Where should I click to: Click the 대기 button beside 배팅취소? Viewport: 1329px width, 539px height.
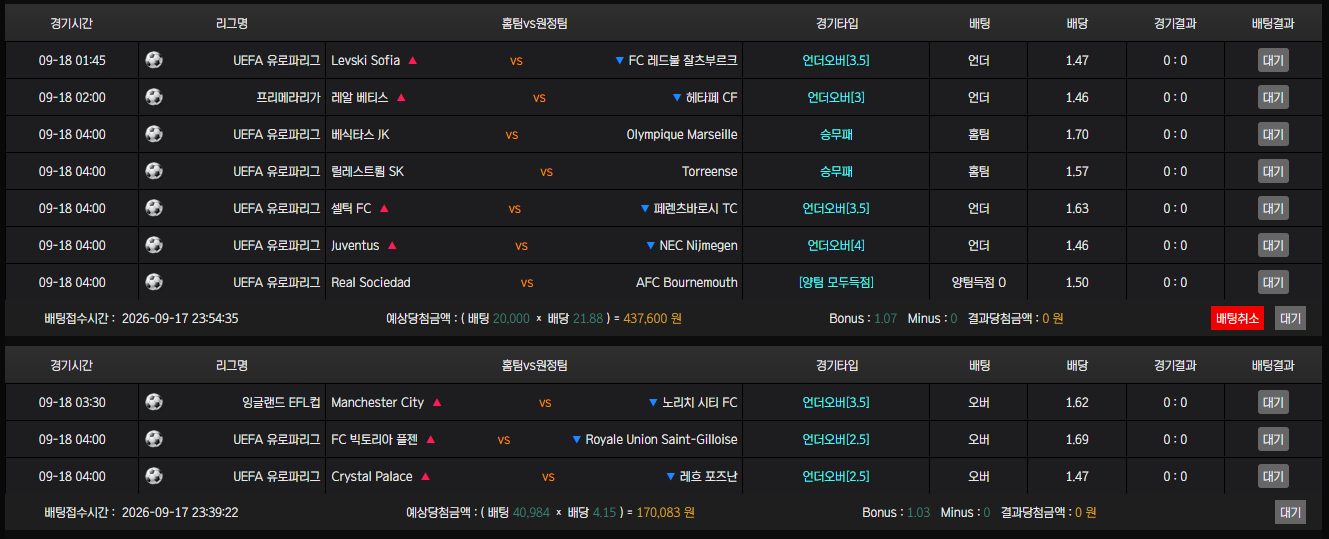(x=1290, y=318)
